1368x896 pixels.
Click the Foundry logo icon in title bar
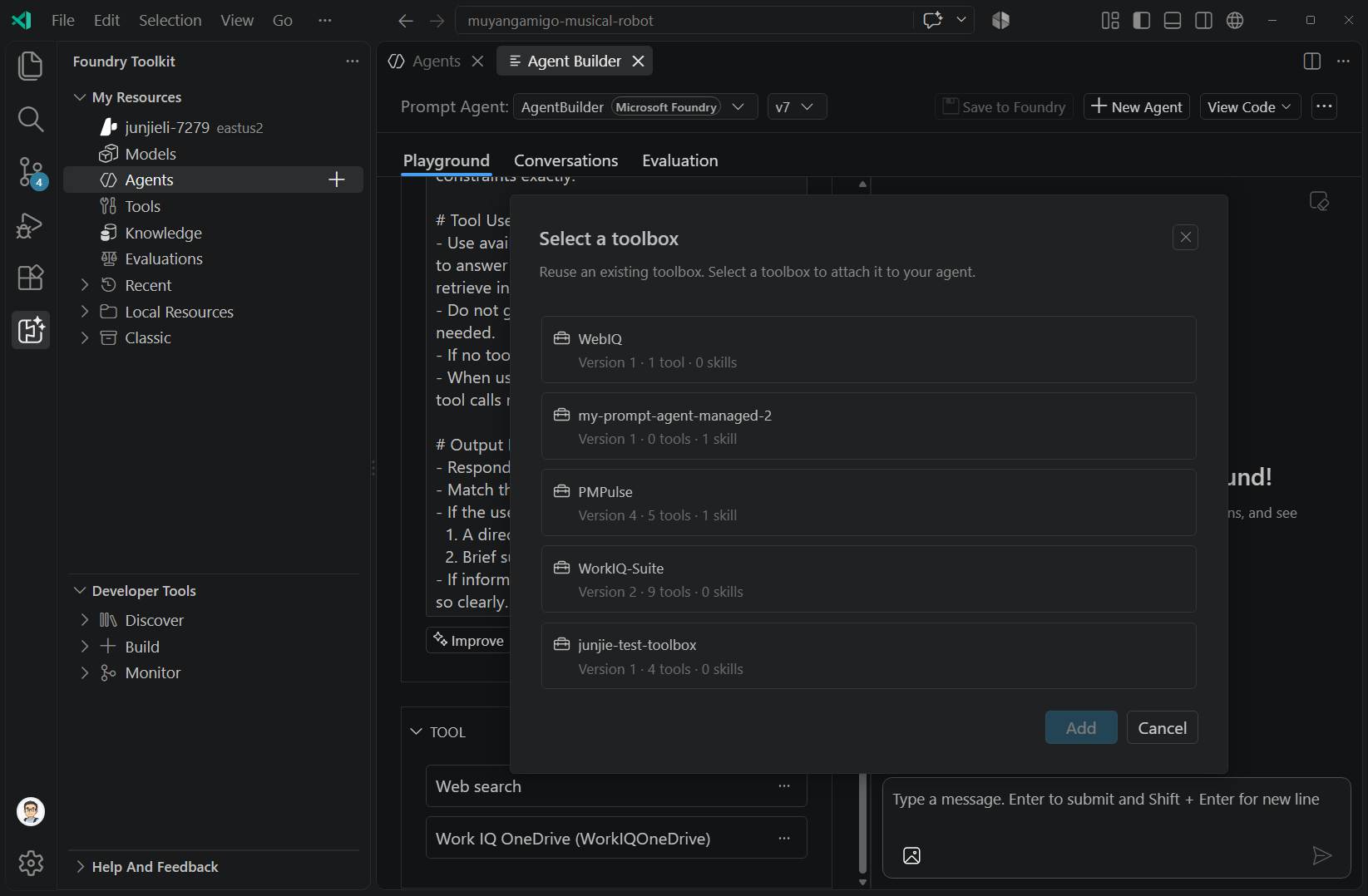[1001, 20]
